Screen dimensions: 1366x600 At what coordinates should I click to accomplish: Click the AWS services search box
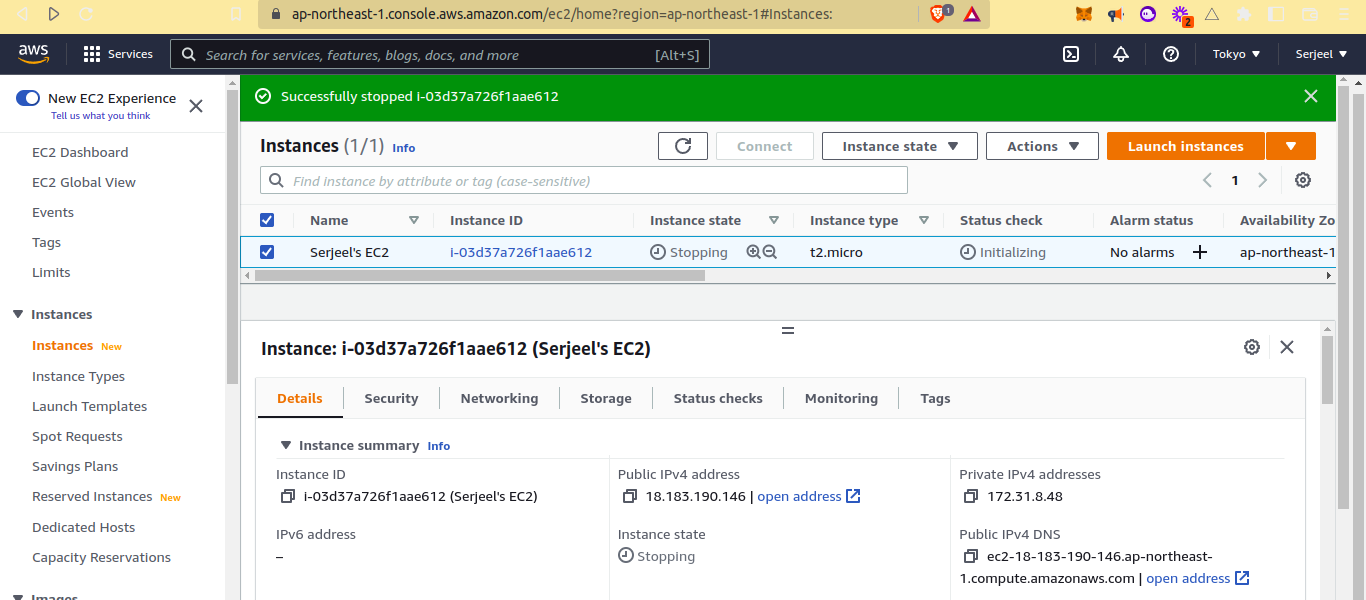point(440,54)
